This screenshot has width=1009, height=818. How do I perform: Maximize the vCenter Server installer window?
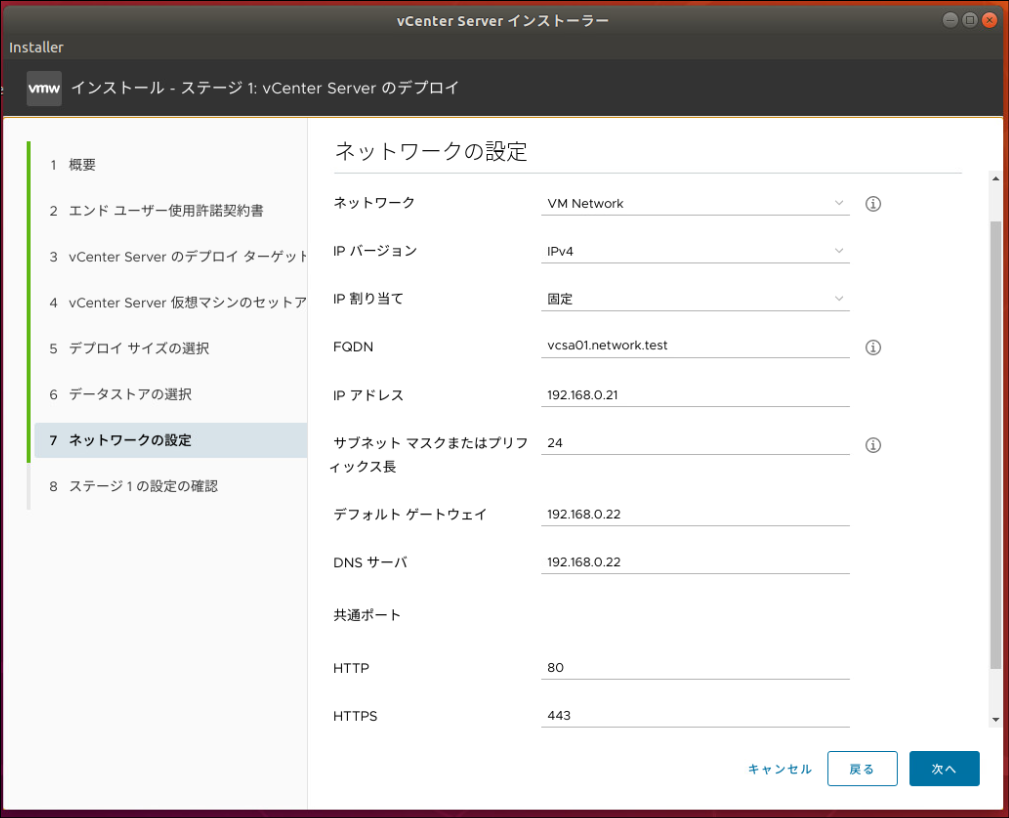point(970,20)
